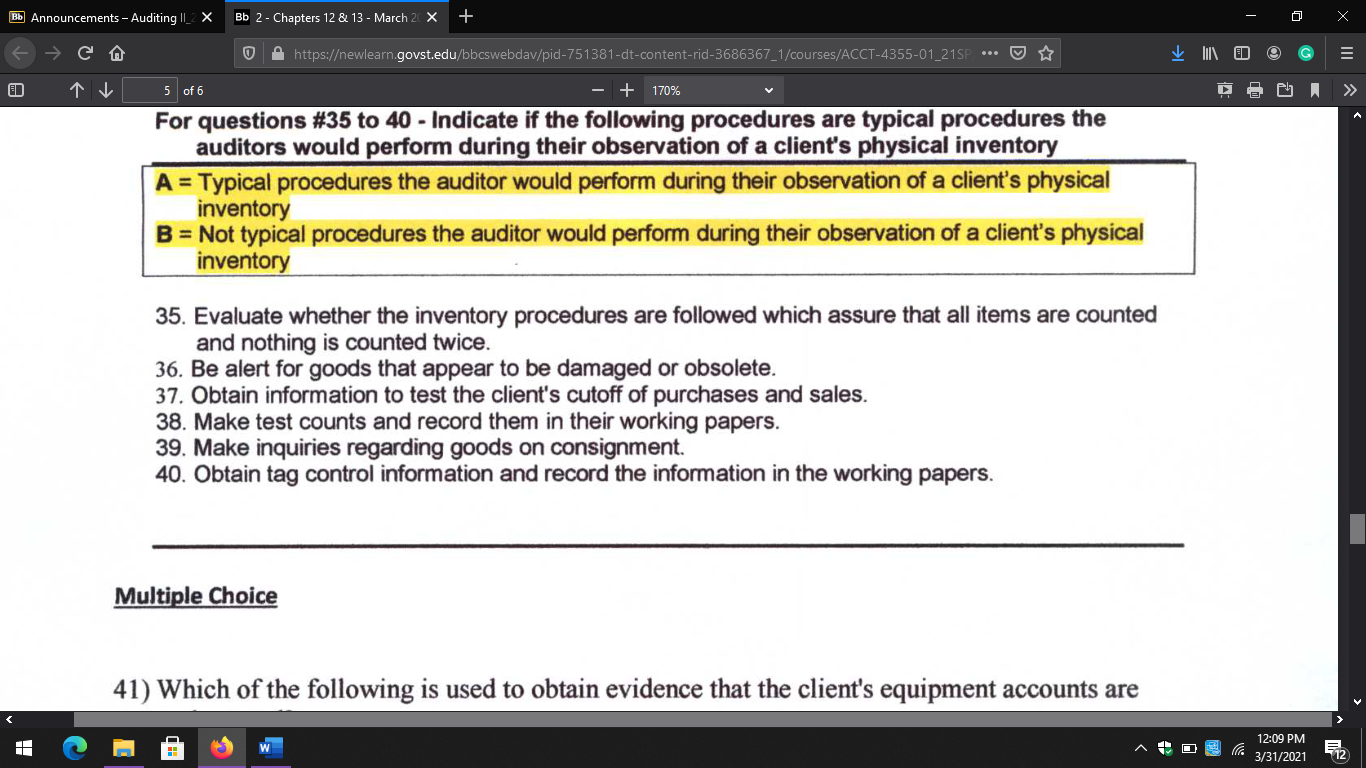Screen dimensions: 1366x768
Task: Go to the previous page of the PDF
Action: pos(76,90)
